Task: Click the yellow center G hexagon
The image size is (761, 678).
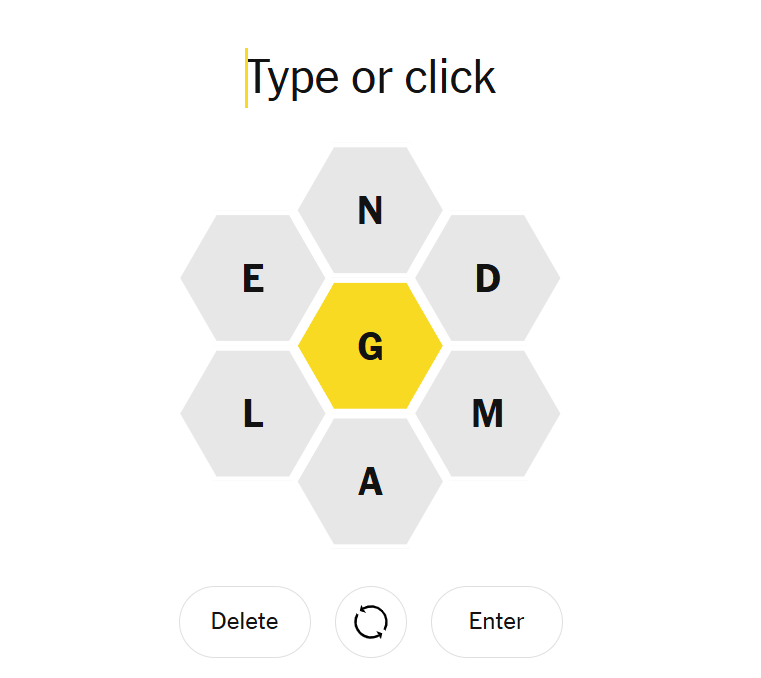Action: click(x=370, y=346)
